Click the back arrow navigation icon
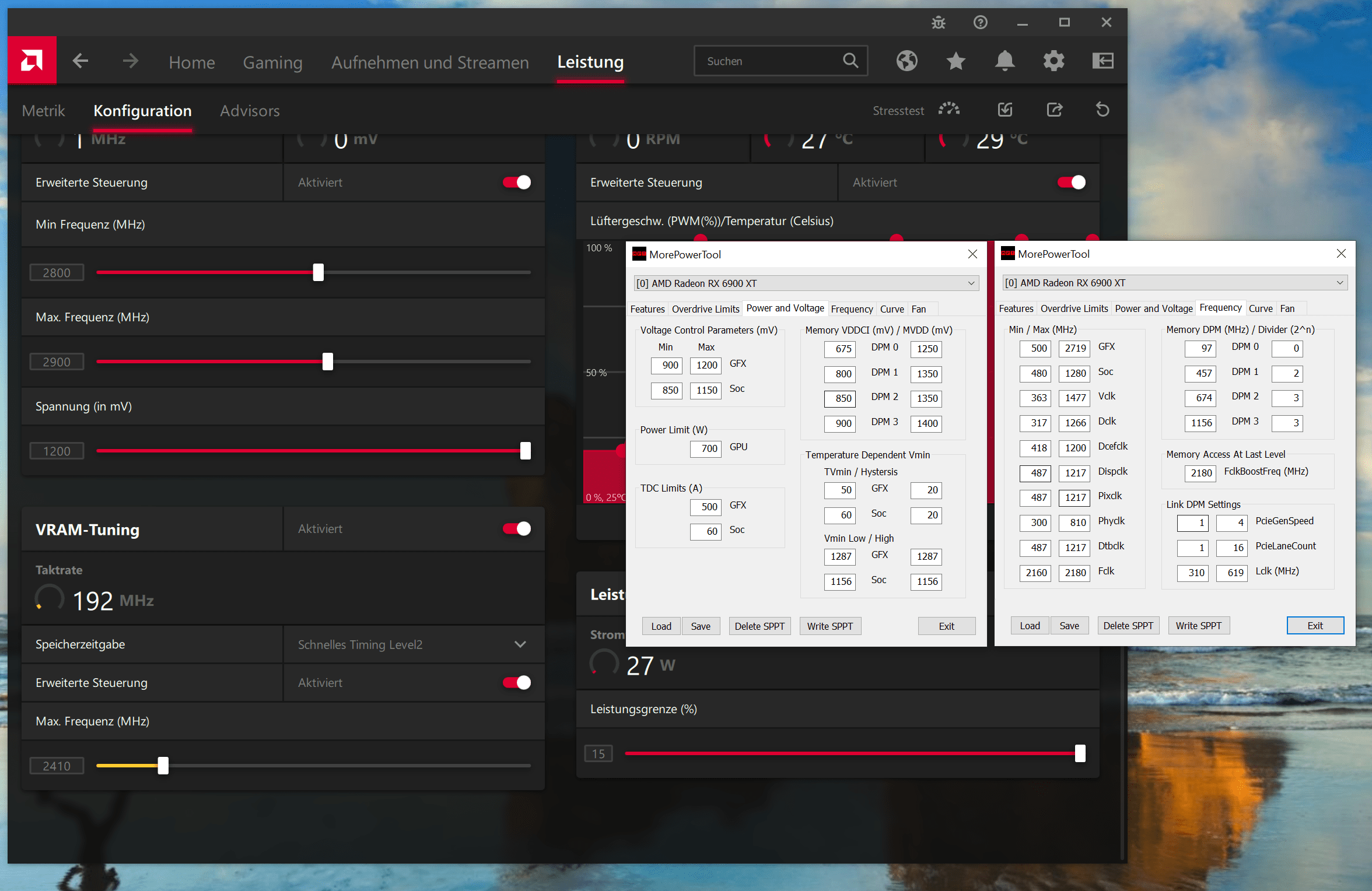Image resolution: width=1372 pixels, height=891 pixels. pos(80,61)
